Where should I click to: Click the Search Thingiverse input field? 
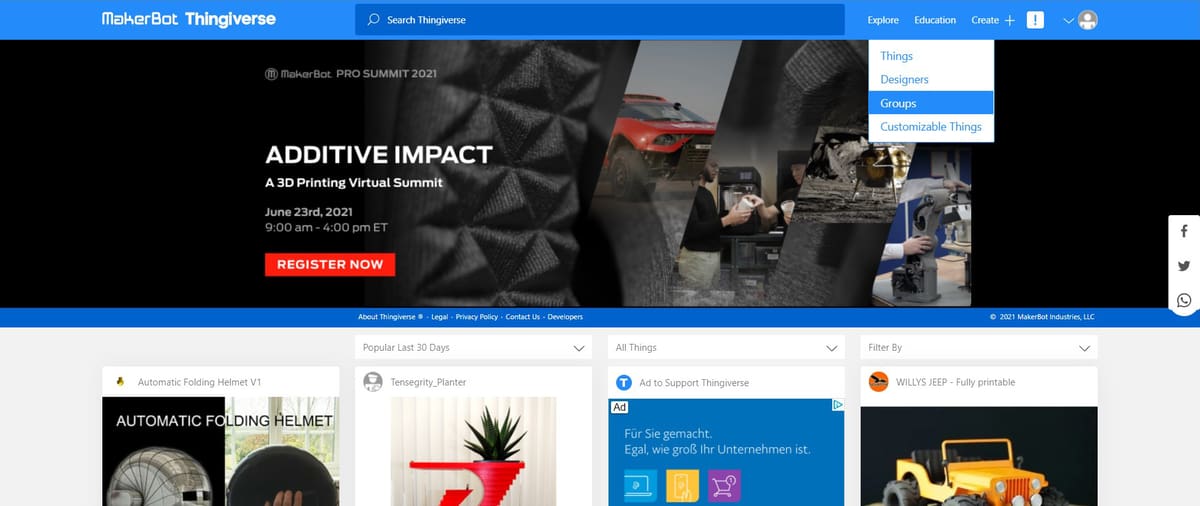(x=600, y=19)
